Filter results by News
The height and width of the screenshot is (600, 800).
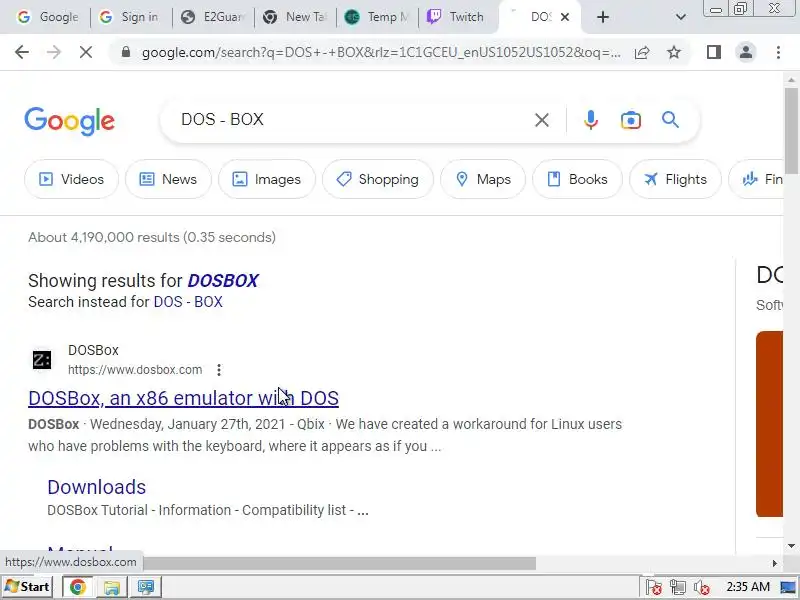pos(168,179)
